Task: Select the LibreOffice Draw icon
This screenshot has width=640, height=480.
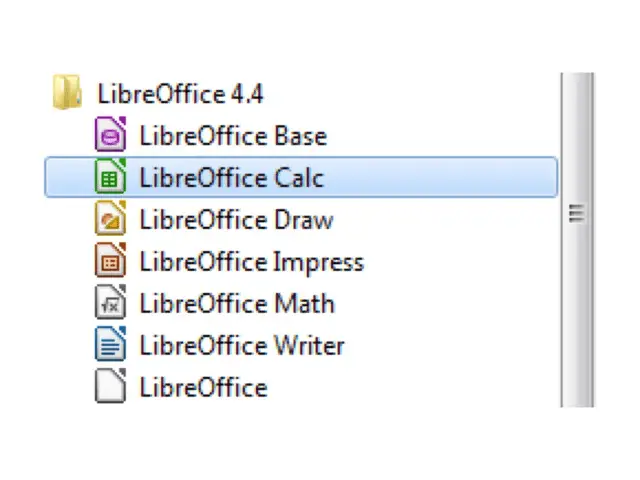Action: click(x=110, y=218)
